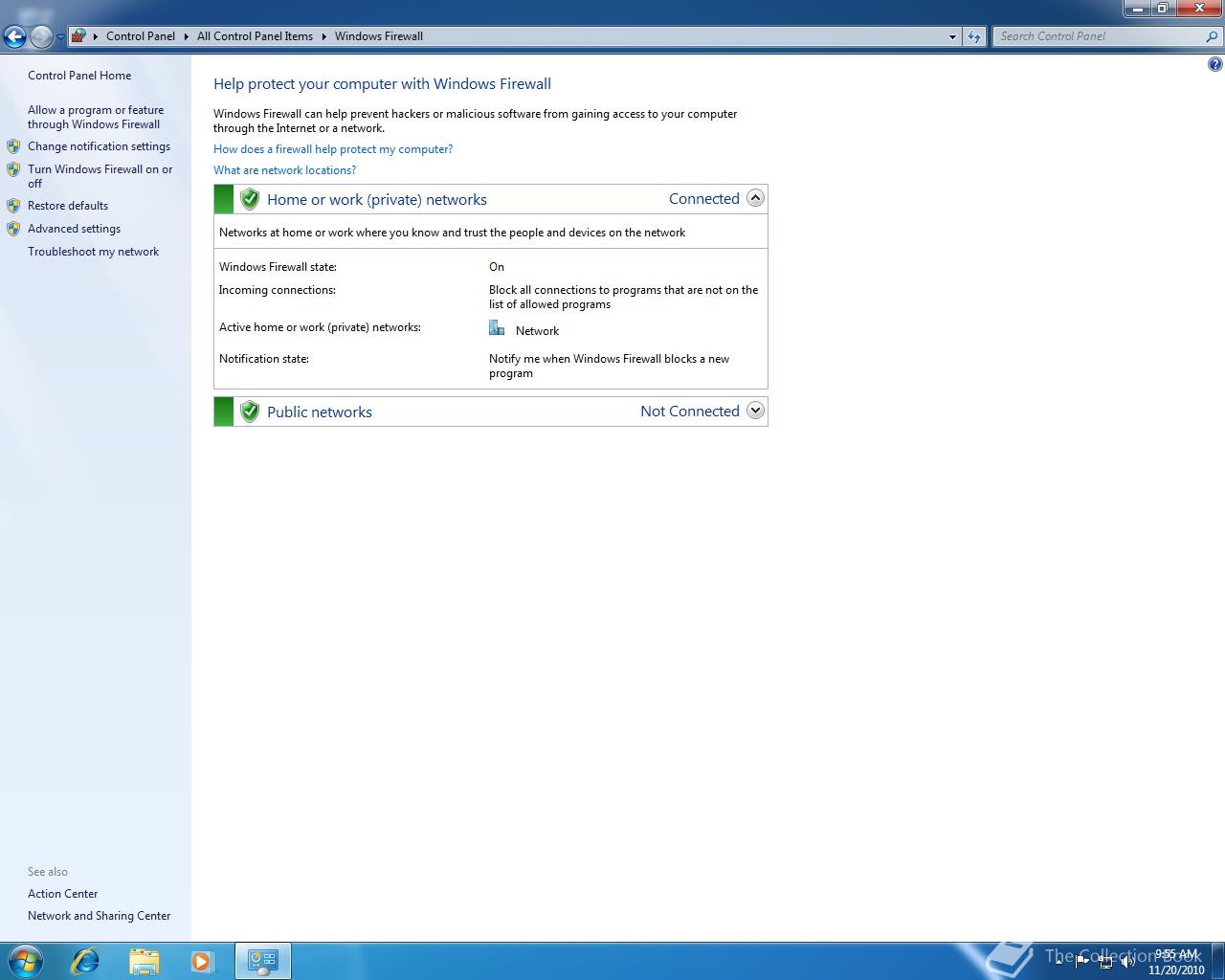Open the Help question mark icon

coord(1214,64)
